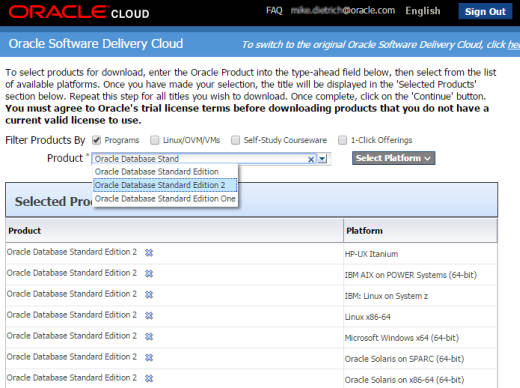Open the English language selector
The image size is (520, 388).
[423, 11]
